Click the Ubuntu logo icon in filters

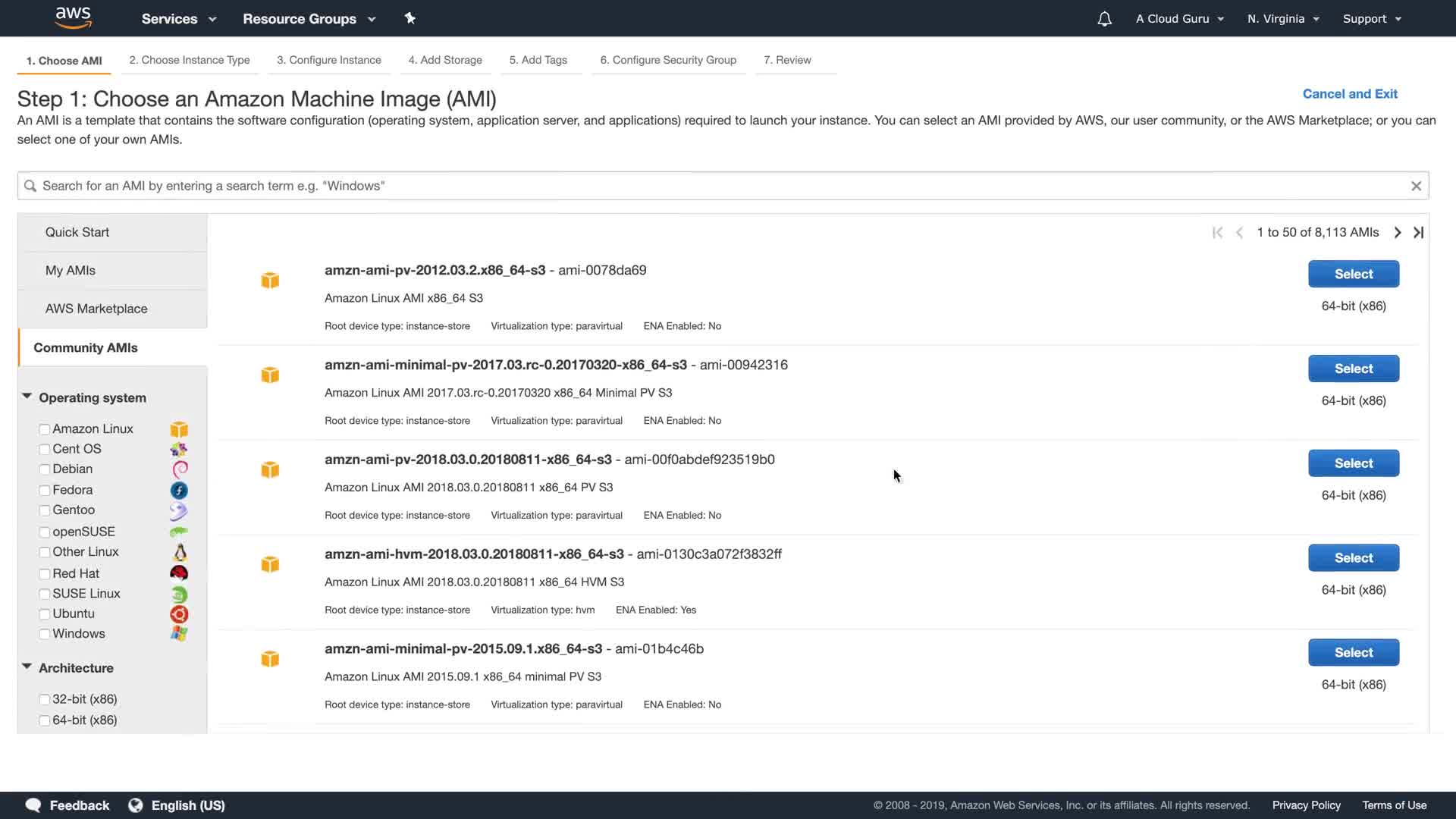pyautogui.click(x=179, y=614)
